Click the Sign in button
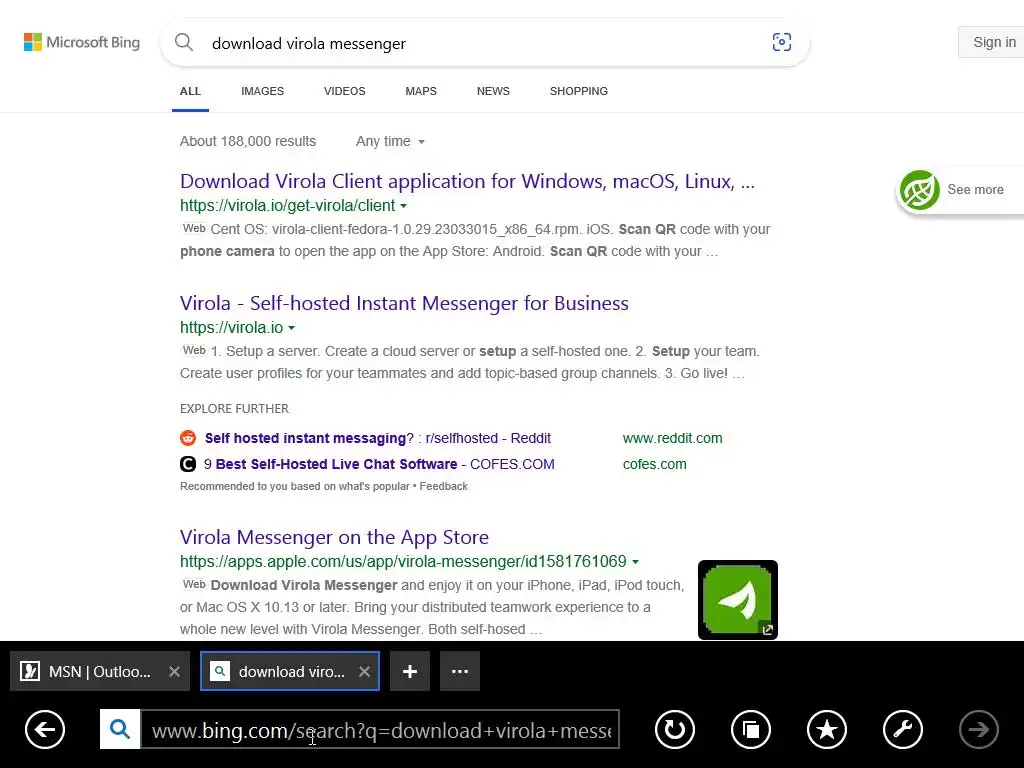 [991, 42]
